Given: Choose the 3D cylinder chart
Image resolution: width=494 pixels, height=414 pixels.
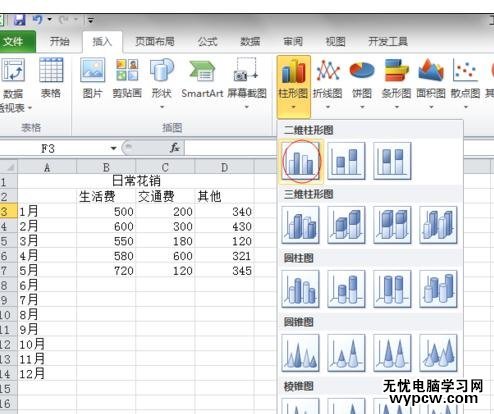Looking at the screenshot, I should coord(438,289).
